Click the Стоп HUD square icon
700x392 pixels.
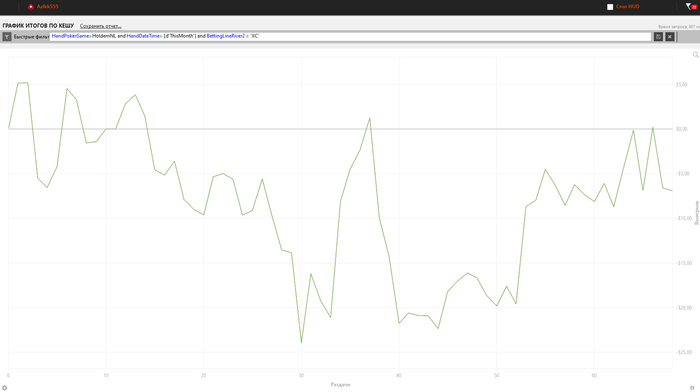610,7
